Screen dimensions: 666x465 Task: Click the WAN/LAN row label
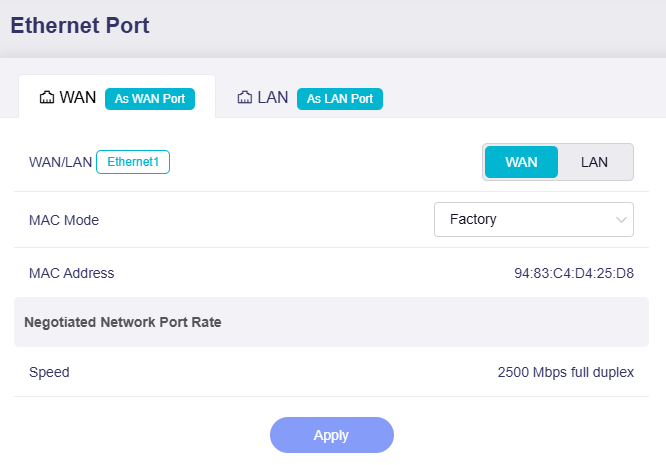pyautogui.click(x=60, y=162)
